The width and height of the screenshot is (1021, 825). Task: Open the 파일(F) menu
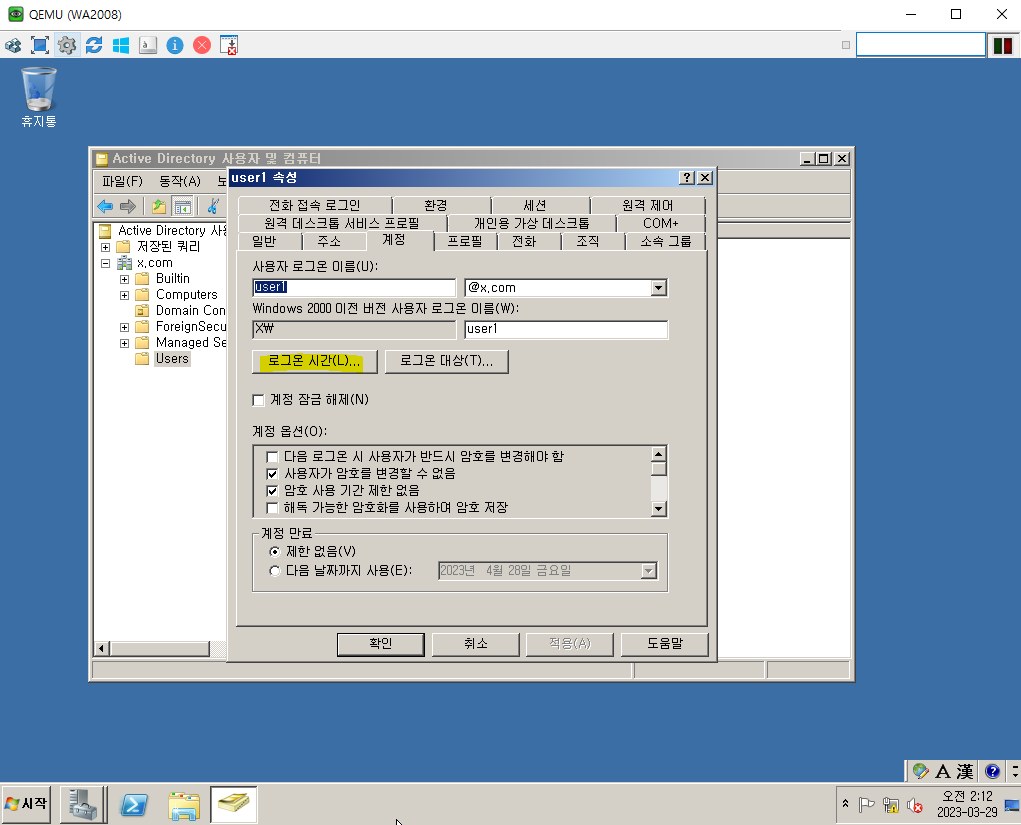click(122, 181)
